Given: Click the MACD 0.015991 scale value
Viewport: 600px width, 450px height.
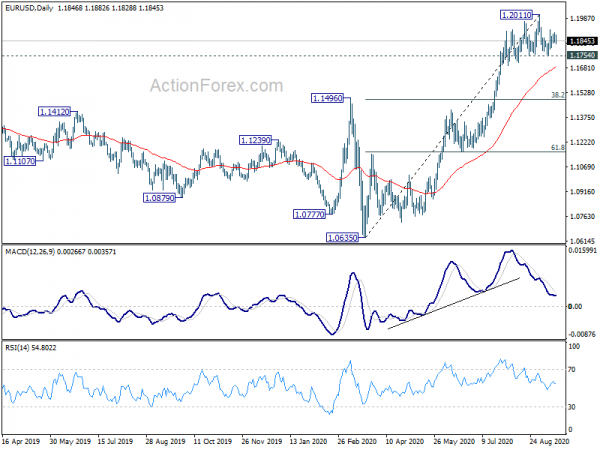Looking at the screenshot, I should pyautogui.click(x=582, y=251).
